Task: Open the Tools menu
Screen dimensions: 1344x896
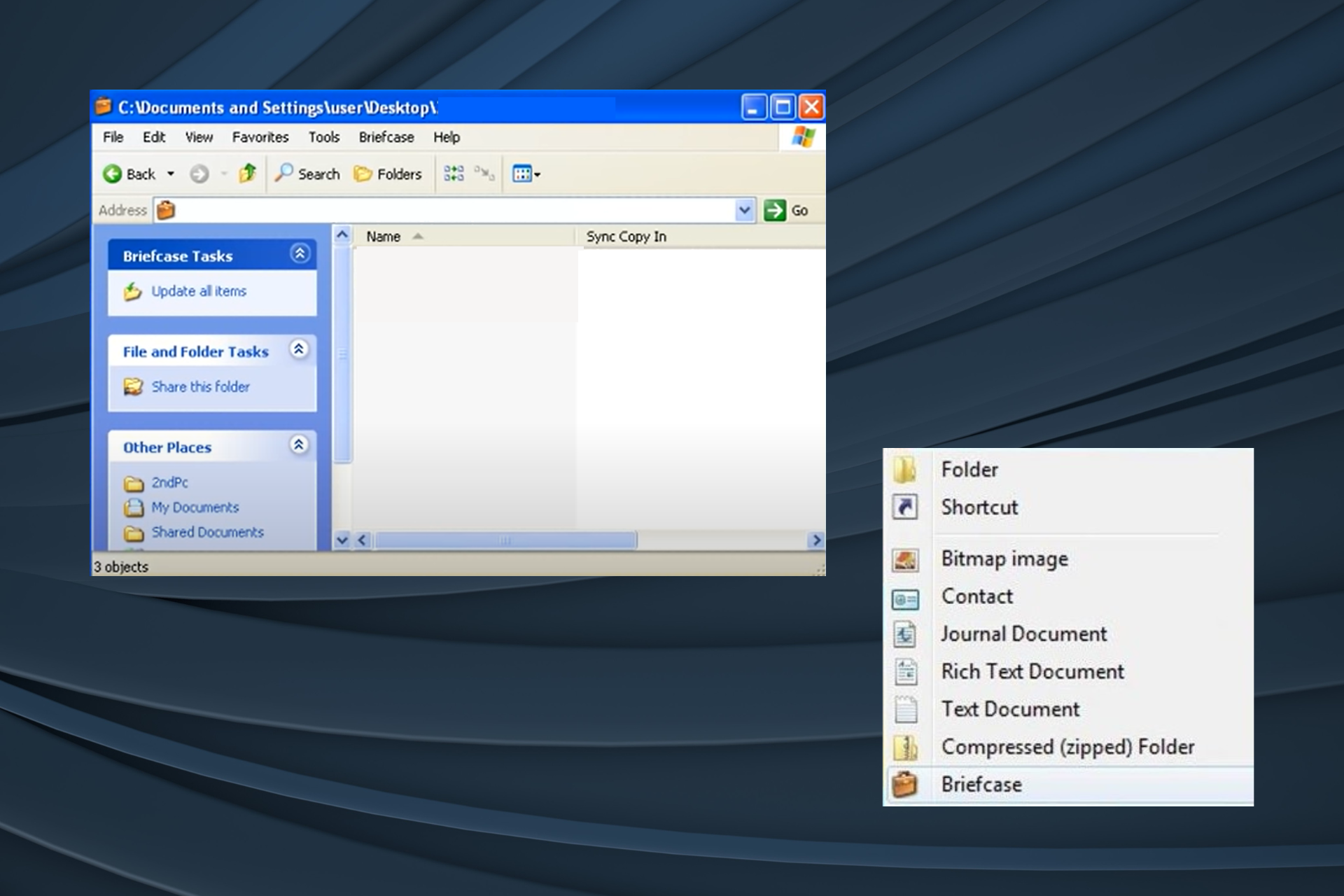Action: [323, 137]
